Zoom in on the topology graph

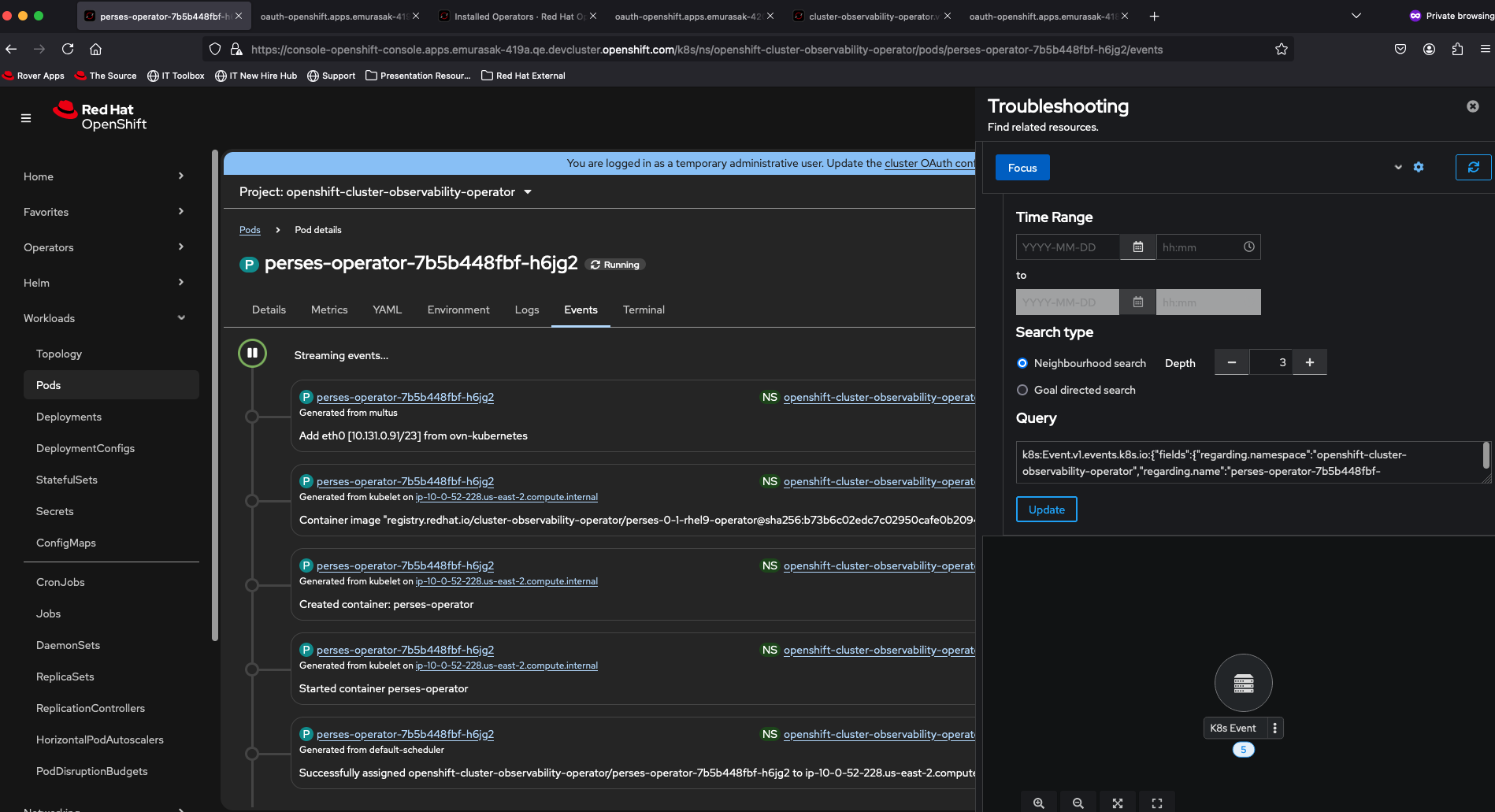(1039, 803)
